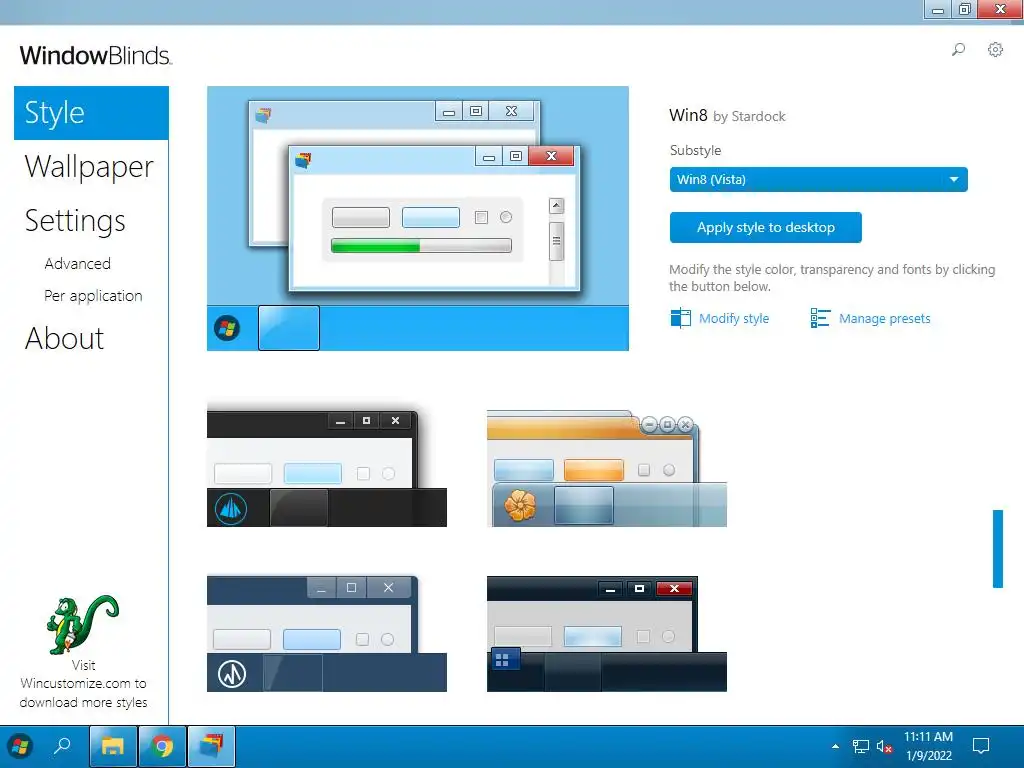Switch to the Wallpaper section

(89, 167)
